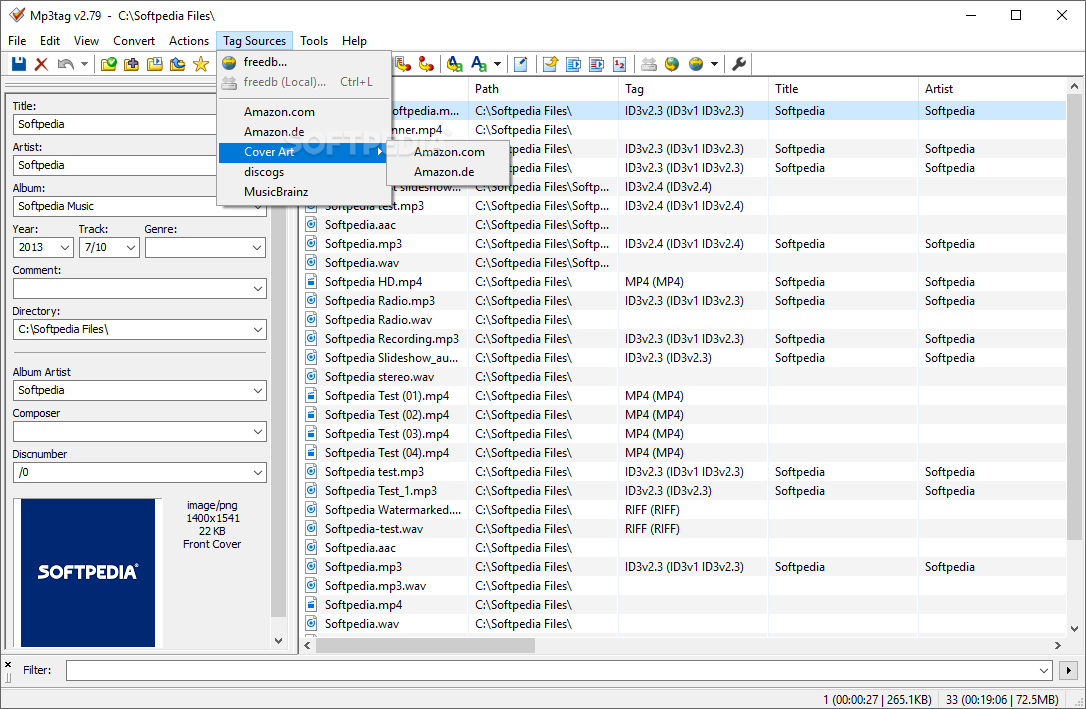Expand the Comment dropdown

pyautogui.click(x=258, y=289)
